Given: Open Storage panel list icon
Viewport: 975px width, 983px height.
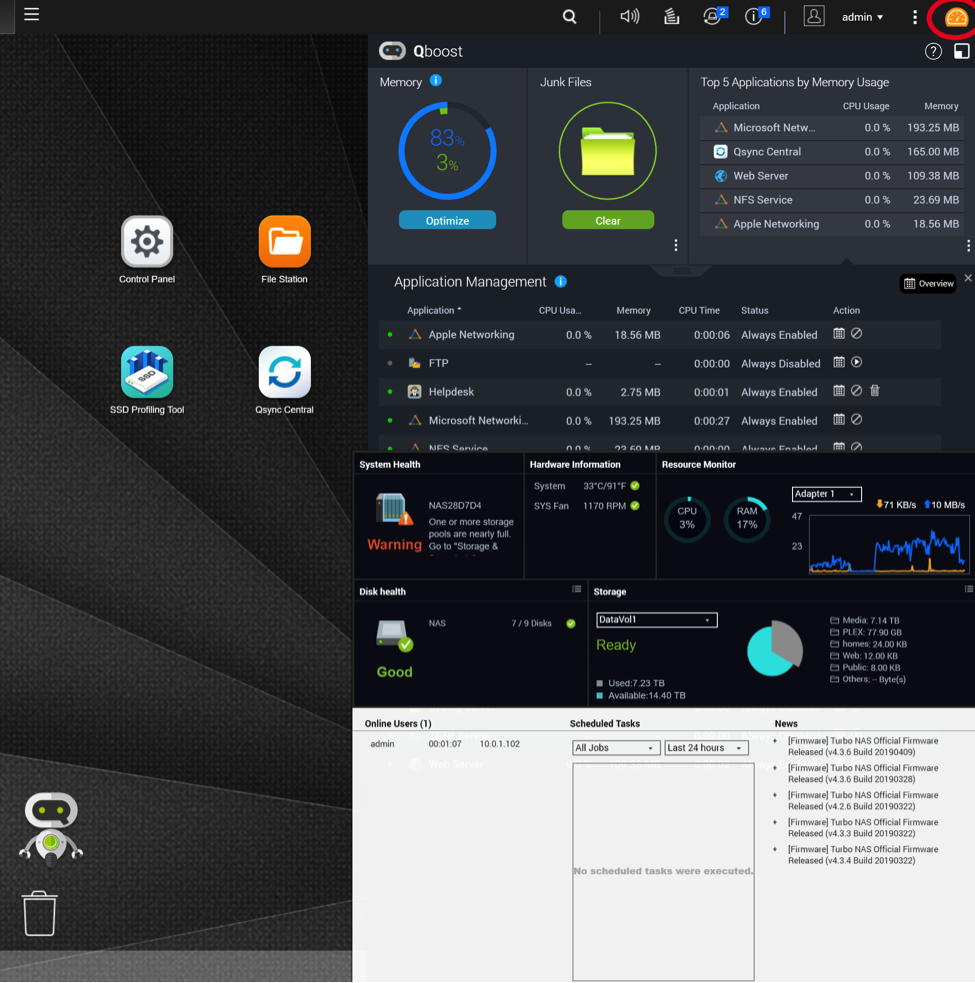Looking at the screenshot, I should [x=968, y=589].
